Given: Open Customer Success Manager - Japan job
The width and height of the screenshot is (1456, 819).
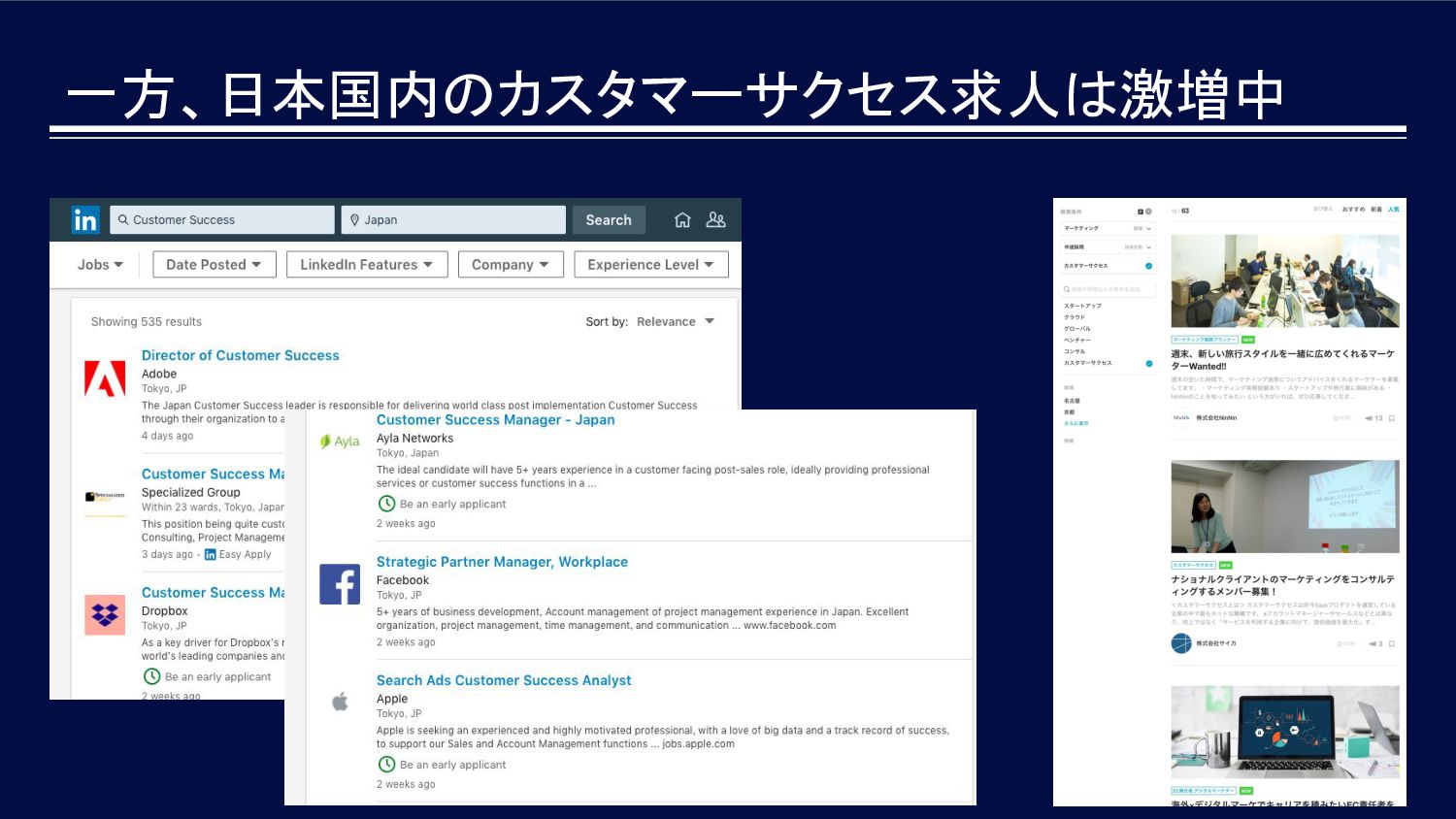Looking at the screenshot, I should 495,419.
